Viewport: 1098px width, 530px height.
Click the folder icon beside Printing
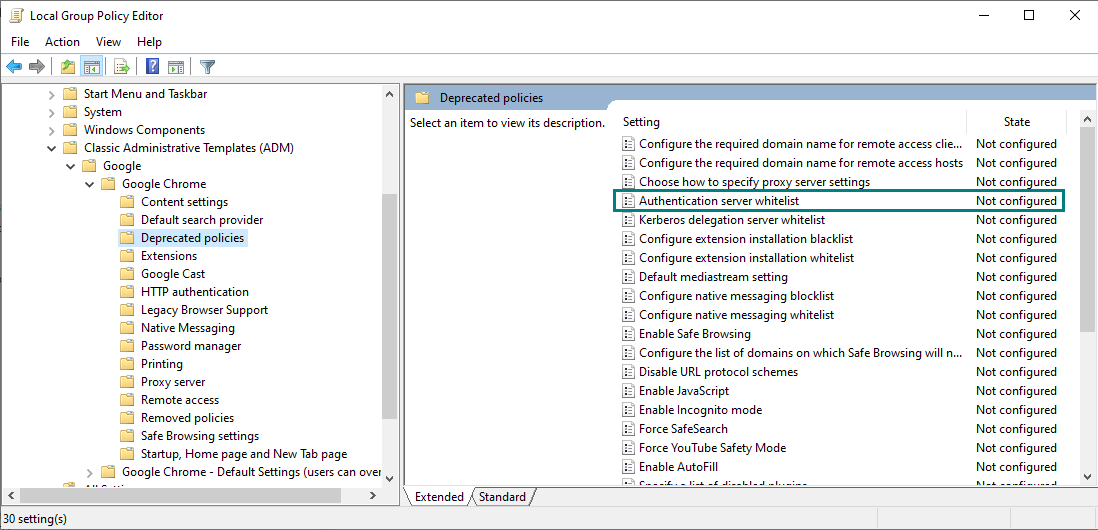(127, 364)
